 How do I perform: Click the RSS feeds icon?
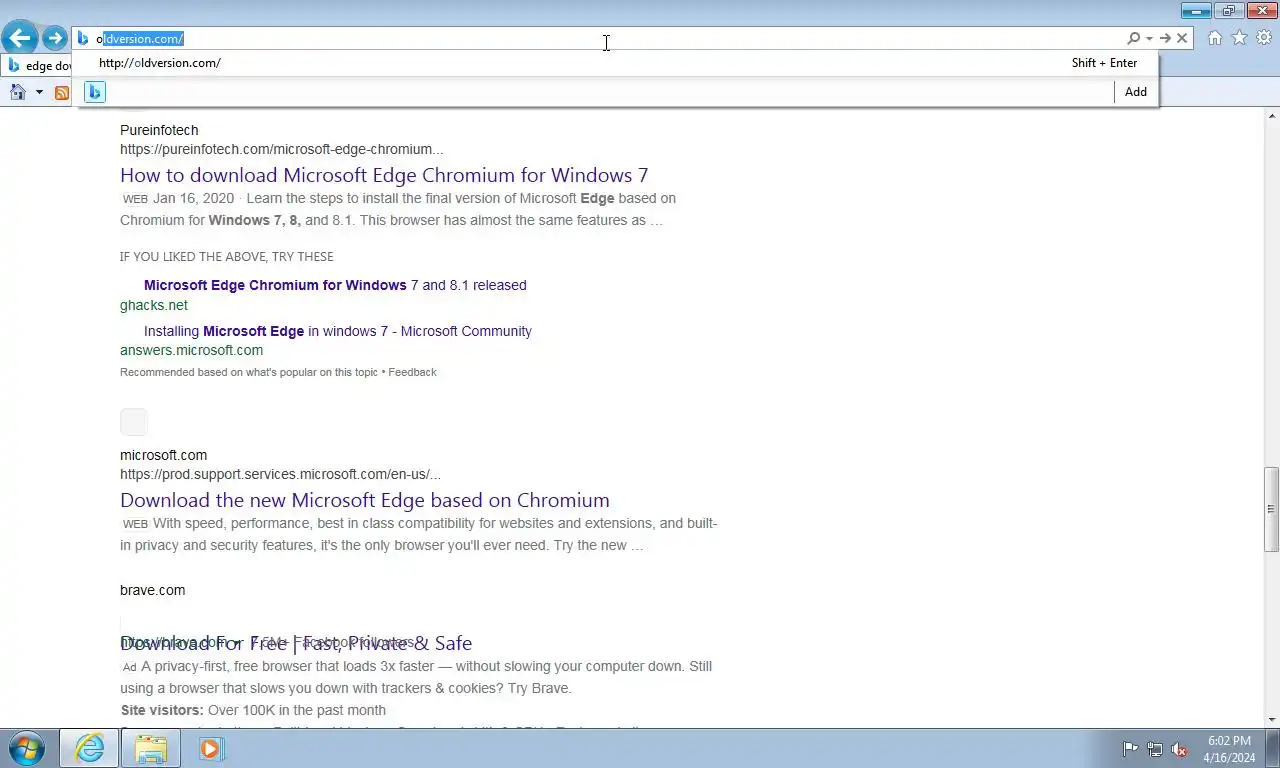click(62, 93)
